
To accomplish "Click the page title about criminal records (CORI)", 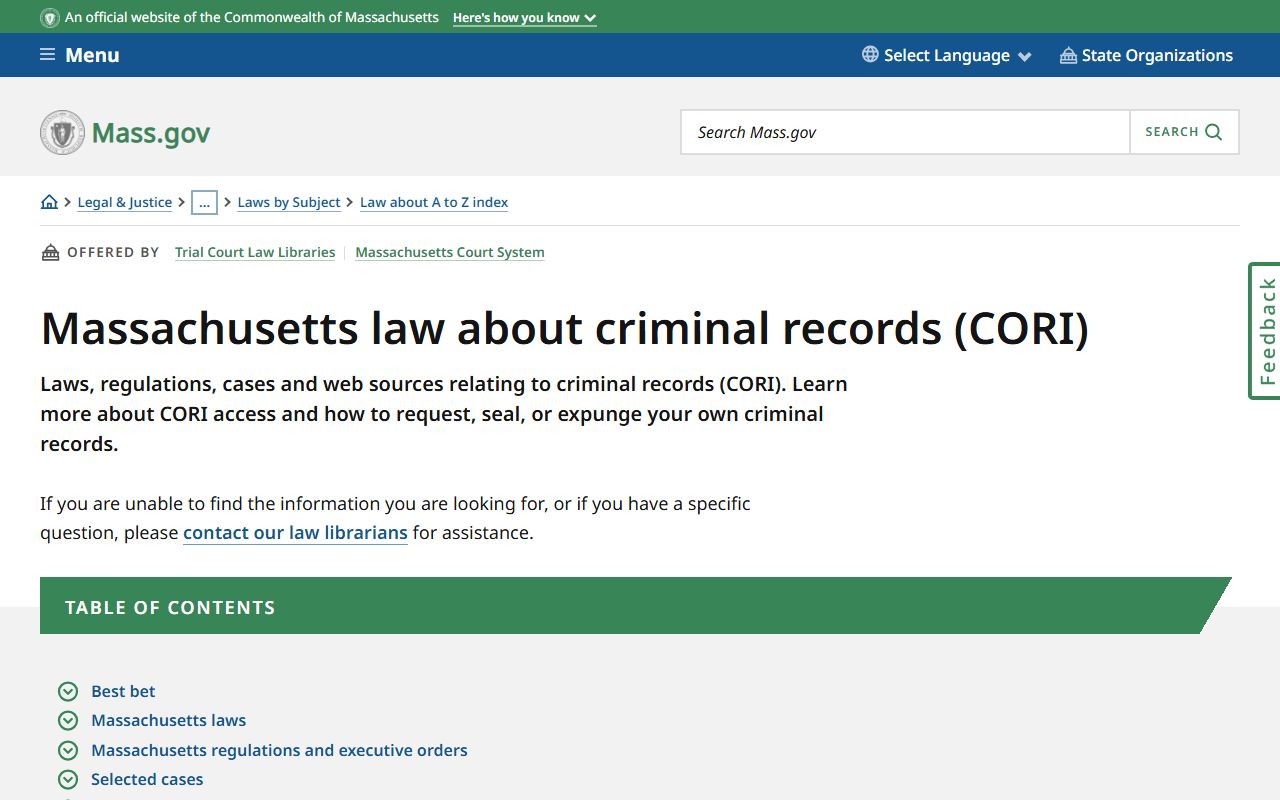I will click(x=564, y=328).
